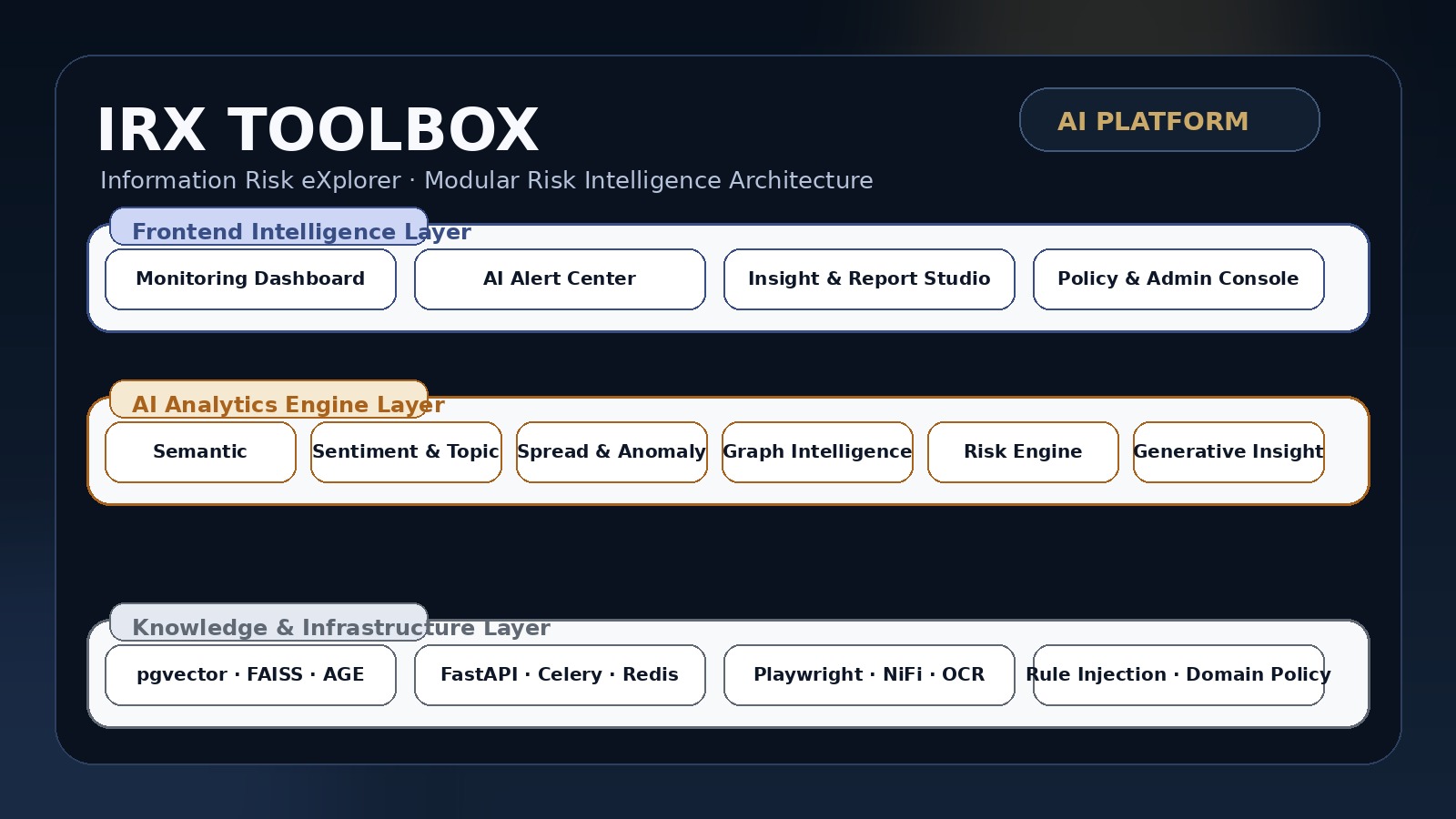Select the pgvector · FAISS · AGE box

pyautogui.click(x=250, y=674)
